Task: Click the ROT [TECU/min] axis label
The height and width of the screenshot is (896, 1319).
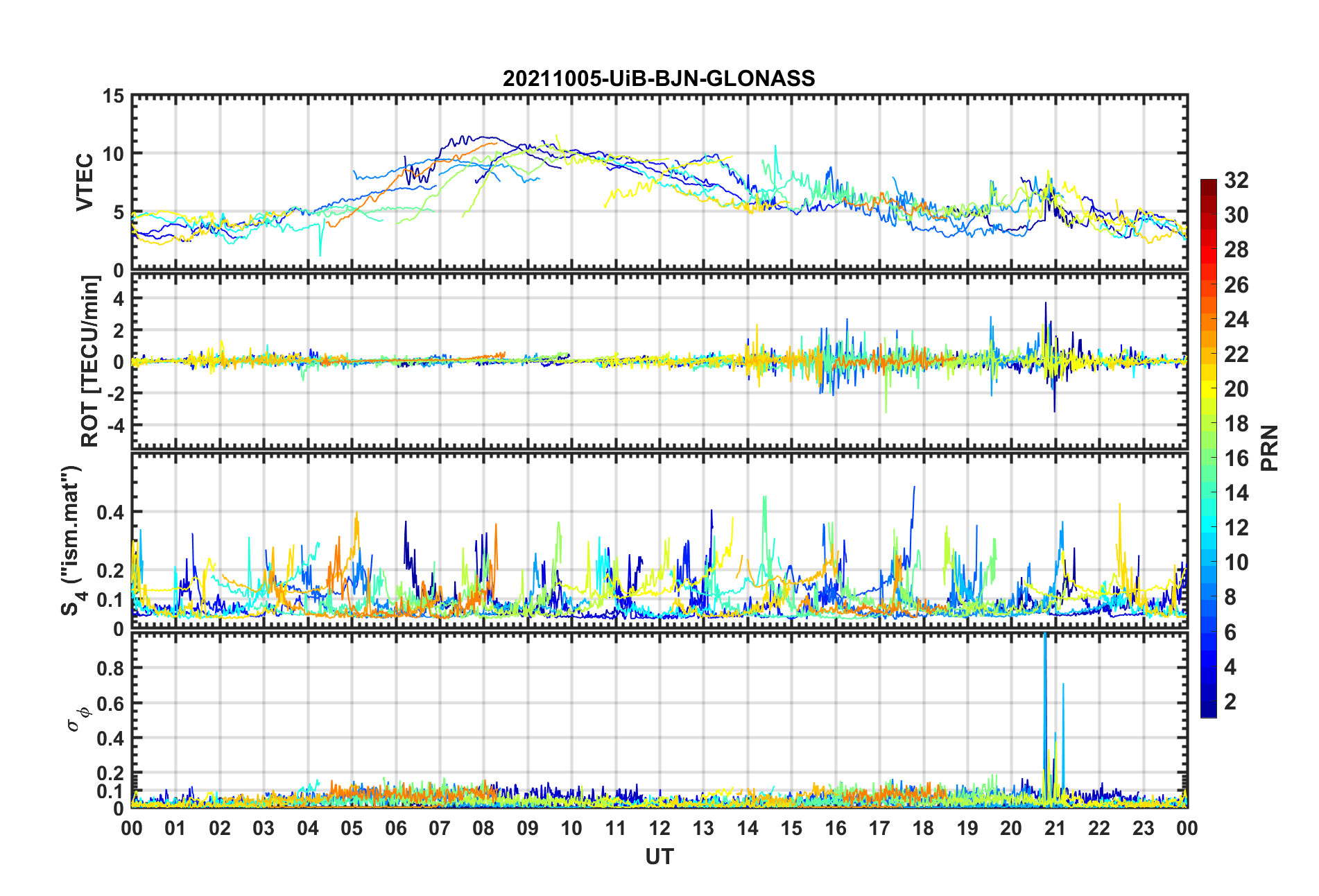Action: (90, 361)
